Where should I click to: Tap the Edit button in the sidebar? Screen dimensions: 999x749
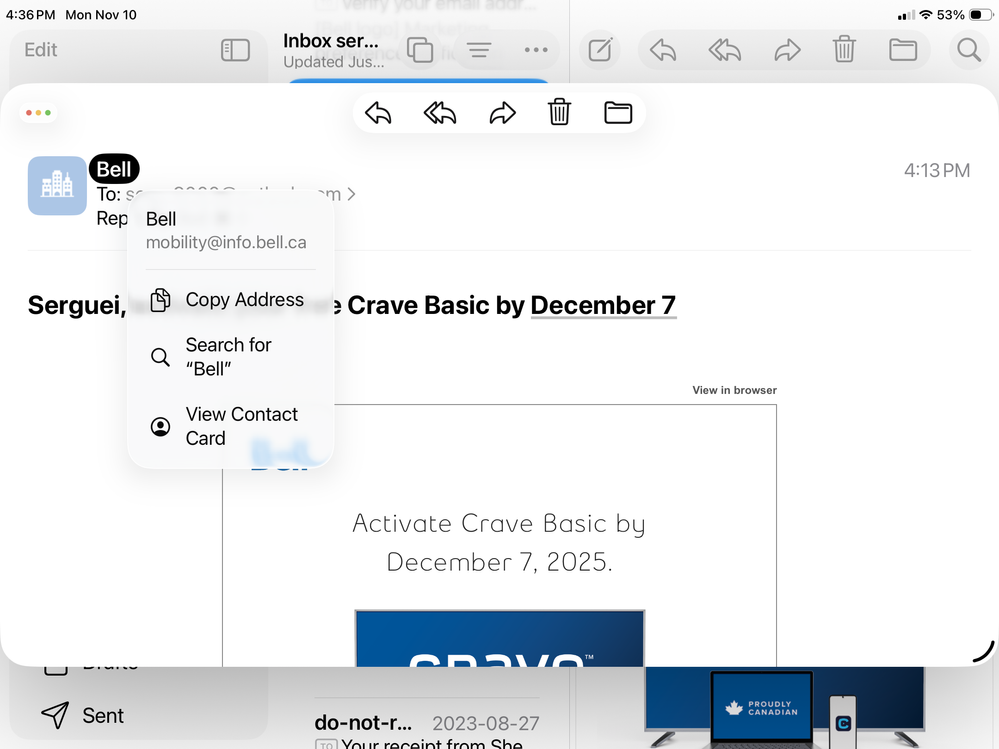(x=41, y=50)
